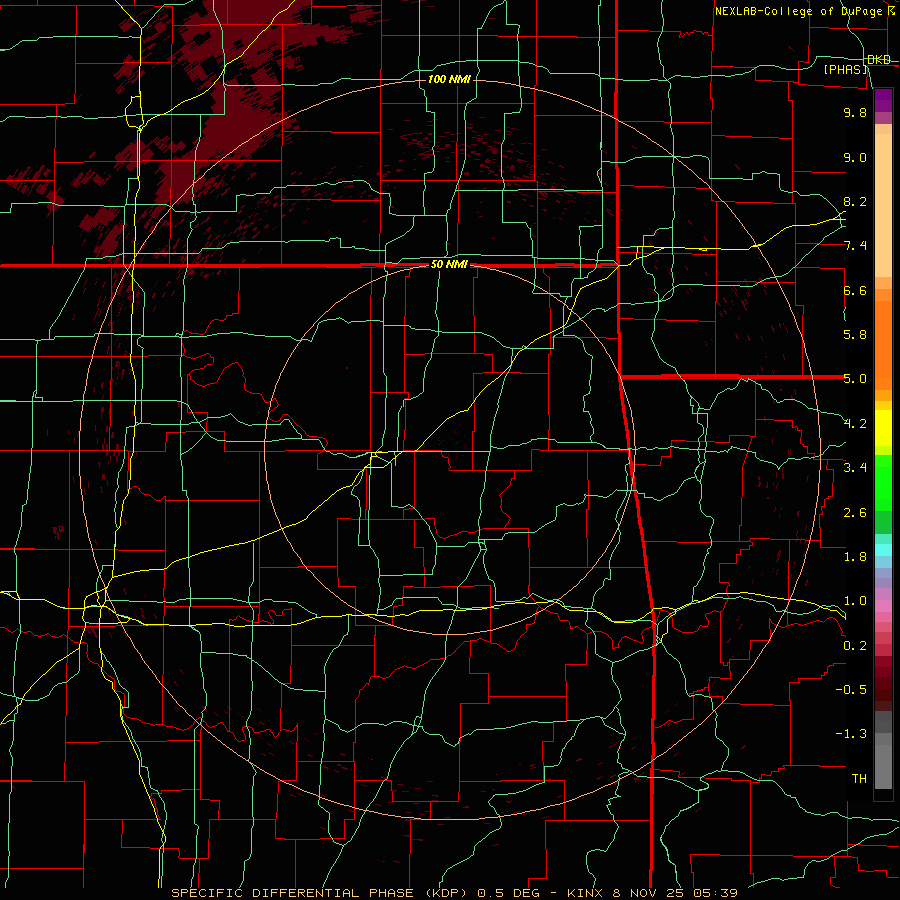Screen dimensions: 900x900
Task: Click the 9.8 value on color scale
Action: [x=855, y=112]
